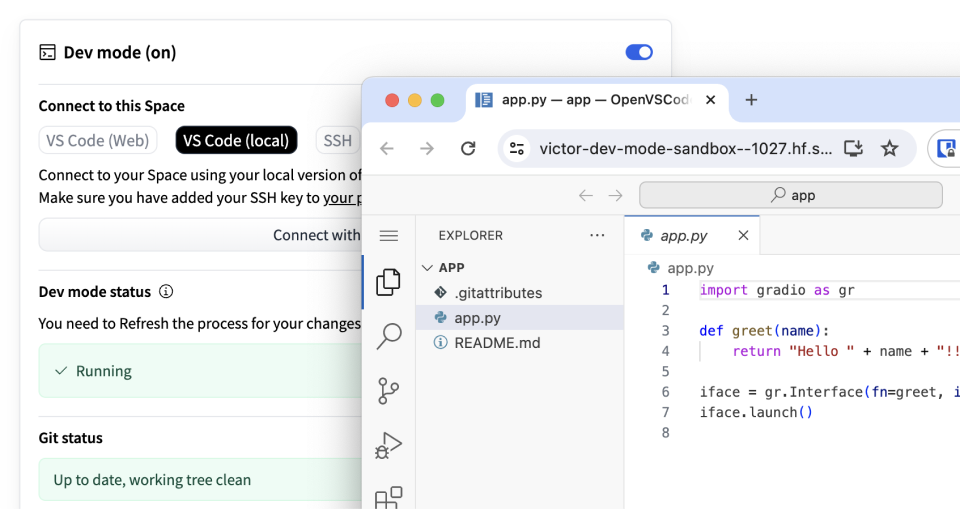Bookmark this page with the star icon
The image size is (960, 509).
coord(889,149)
